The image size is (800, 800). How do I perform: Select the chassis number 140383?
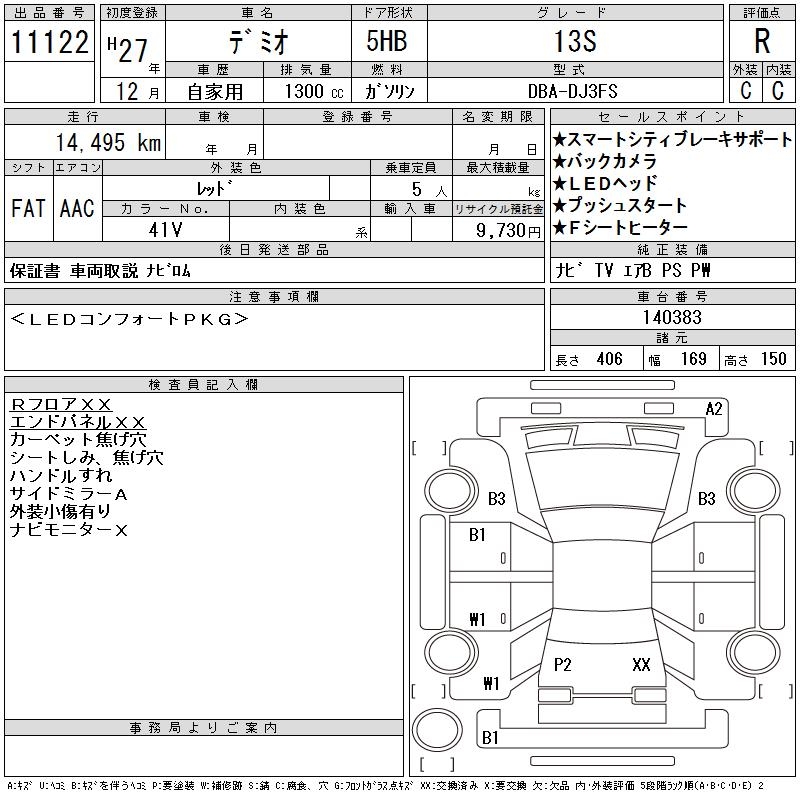pos(672,317)
